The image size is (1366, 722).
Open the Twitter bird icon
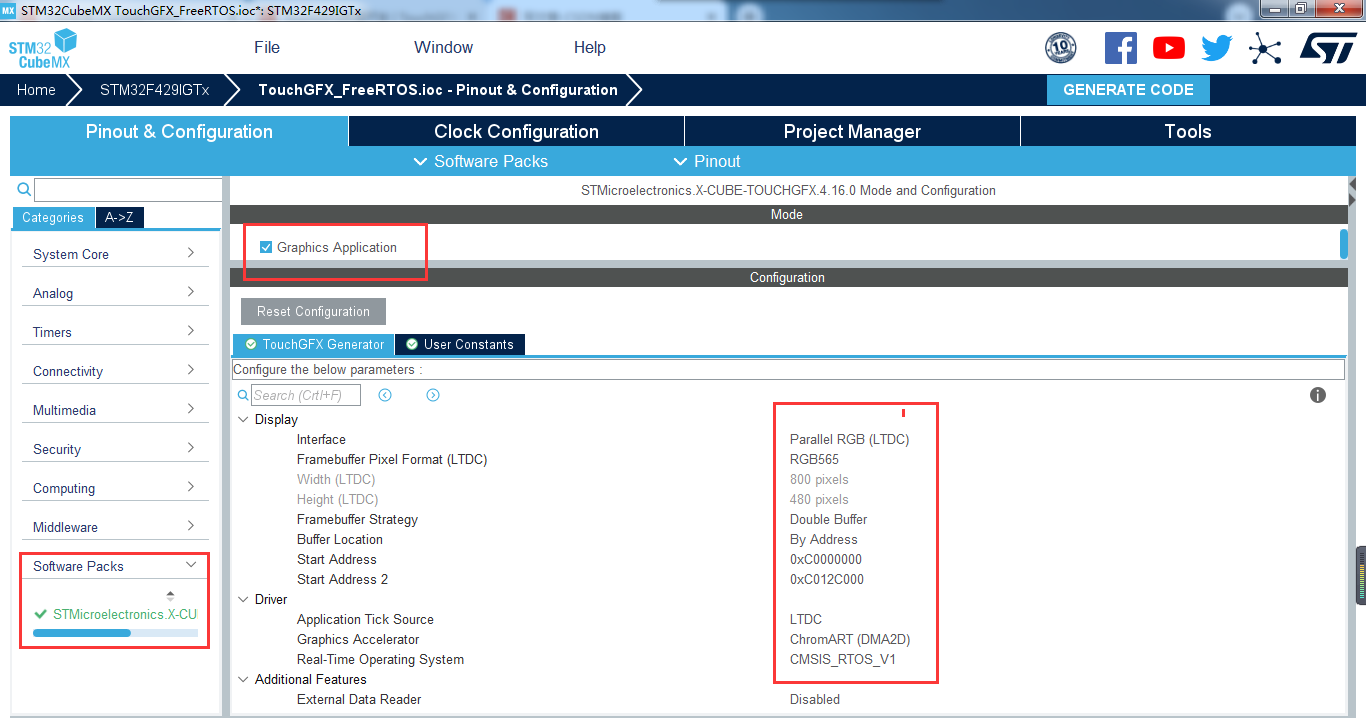click(x=1217, y=48)
